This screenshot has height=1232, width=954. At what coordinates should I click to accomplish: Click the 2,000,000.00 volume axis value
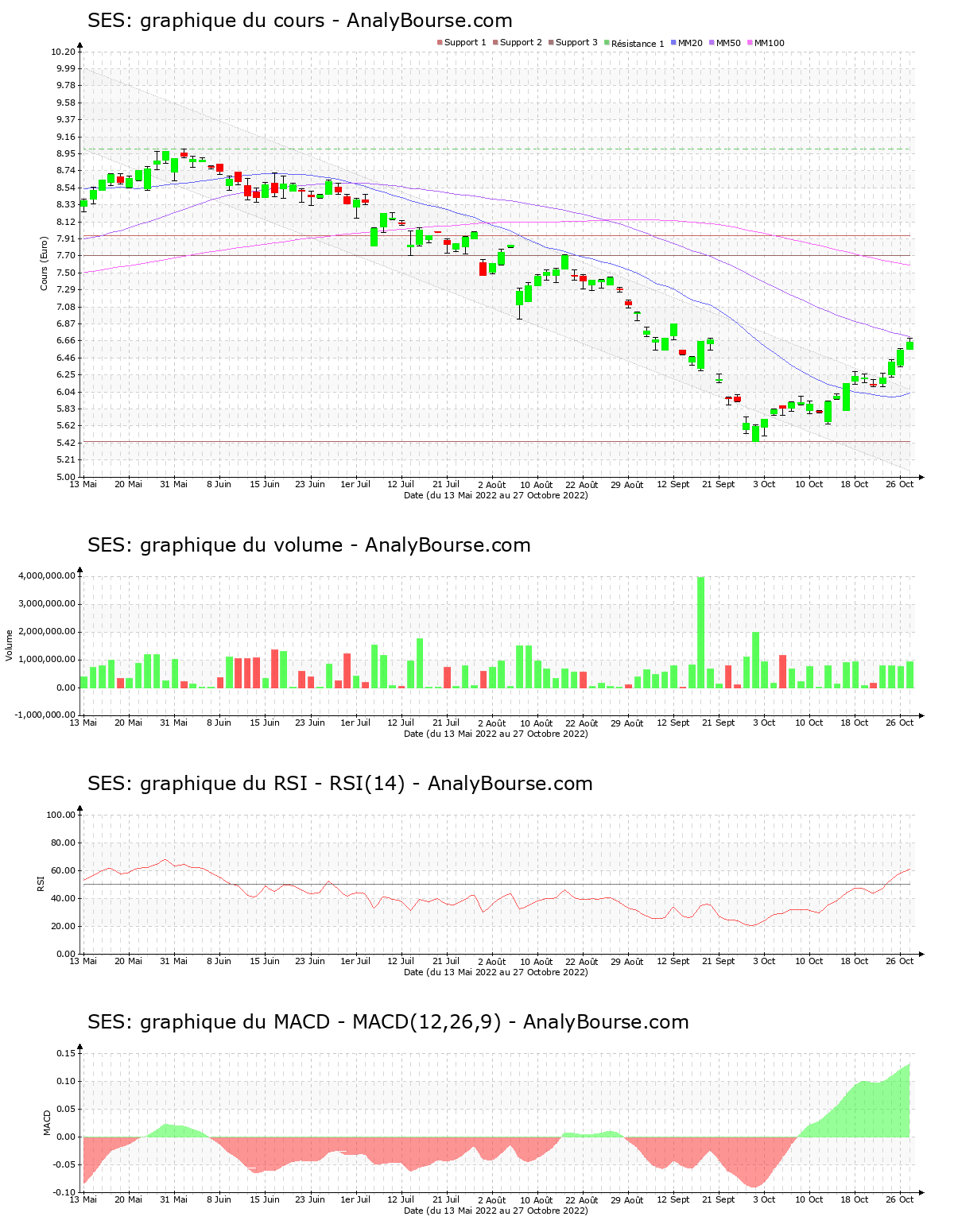(47, 632)
